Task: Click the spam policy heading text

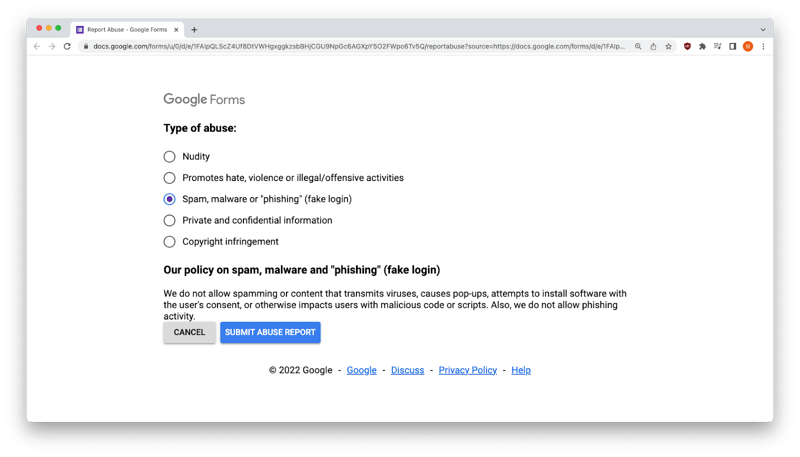Action: click(x=302, y=270)
